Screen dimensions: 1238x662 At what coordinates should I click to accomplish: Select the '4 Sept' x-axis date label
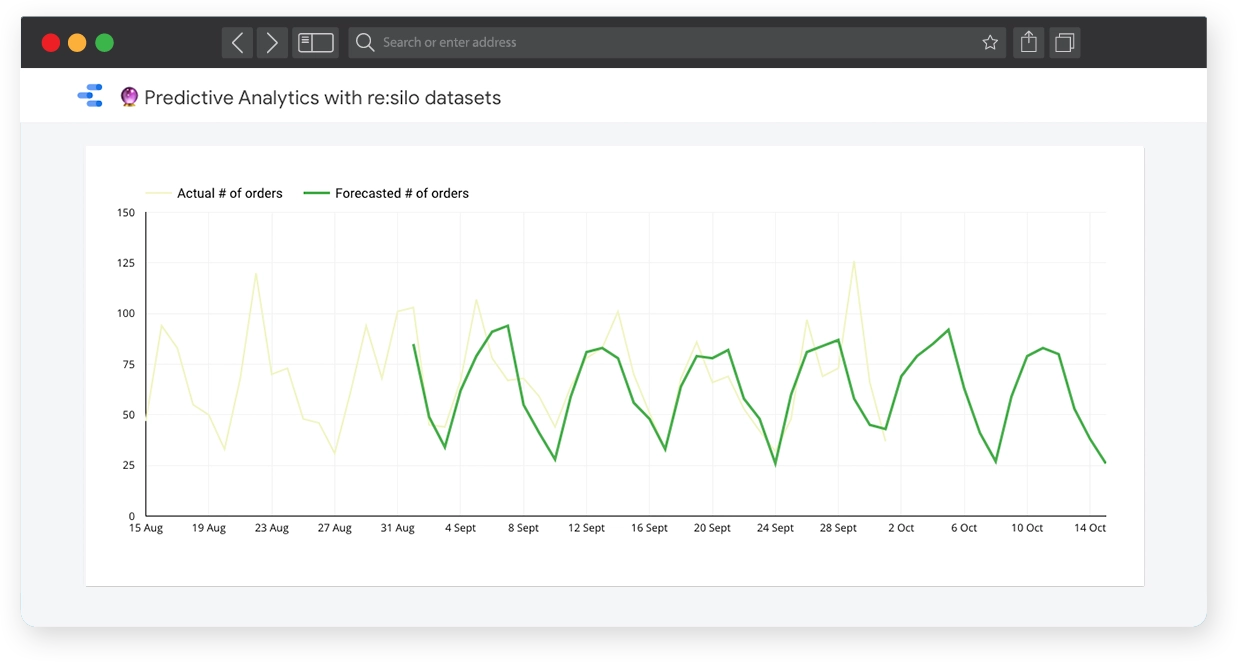tap(460, 528)
